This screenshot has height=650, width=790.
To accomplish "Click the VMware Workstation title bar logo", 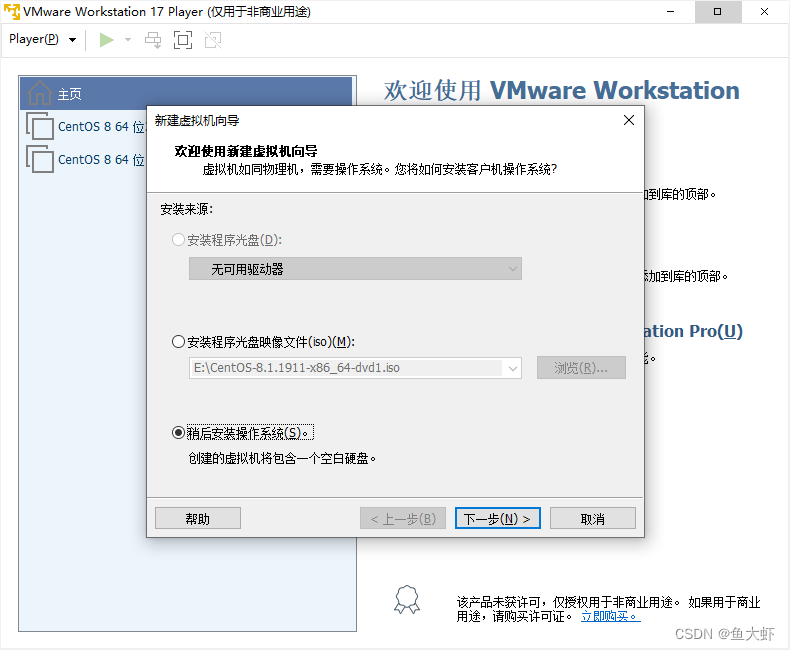I will pos(12,12).
